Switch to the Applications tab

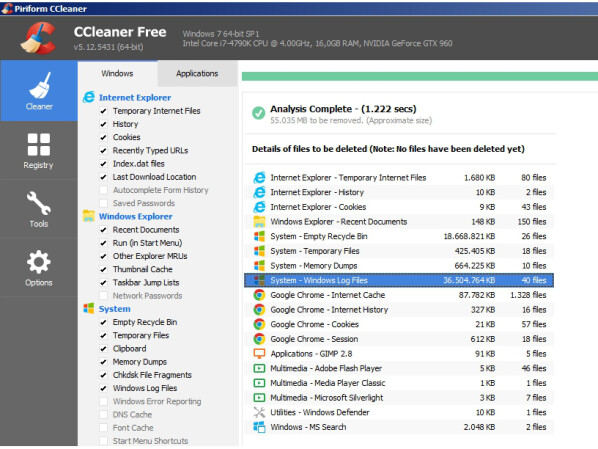tap(197, 73)
